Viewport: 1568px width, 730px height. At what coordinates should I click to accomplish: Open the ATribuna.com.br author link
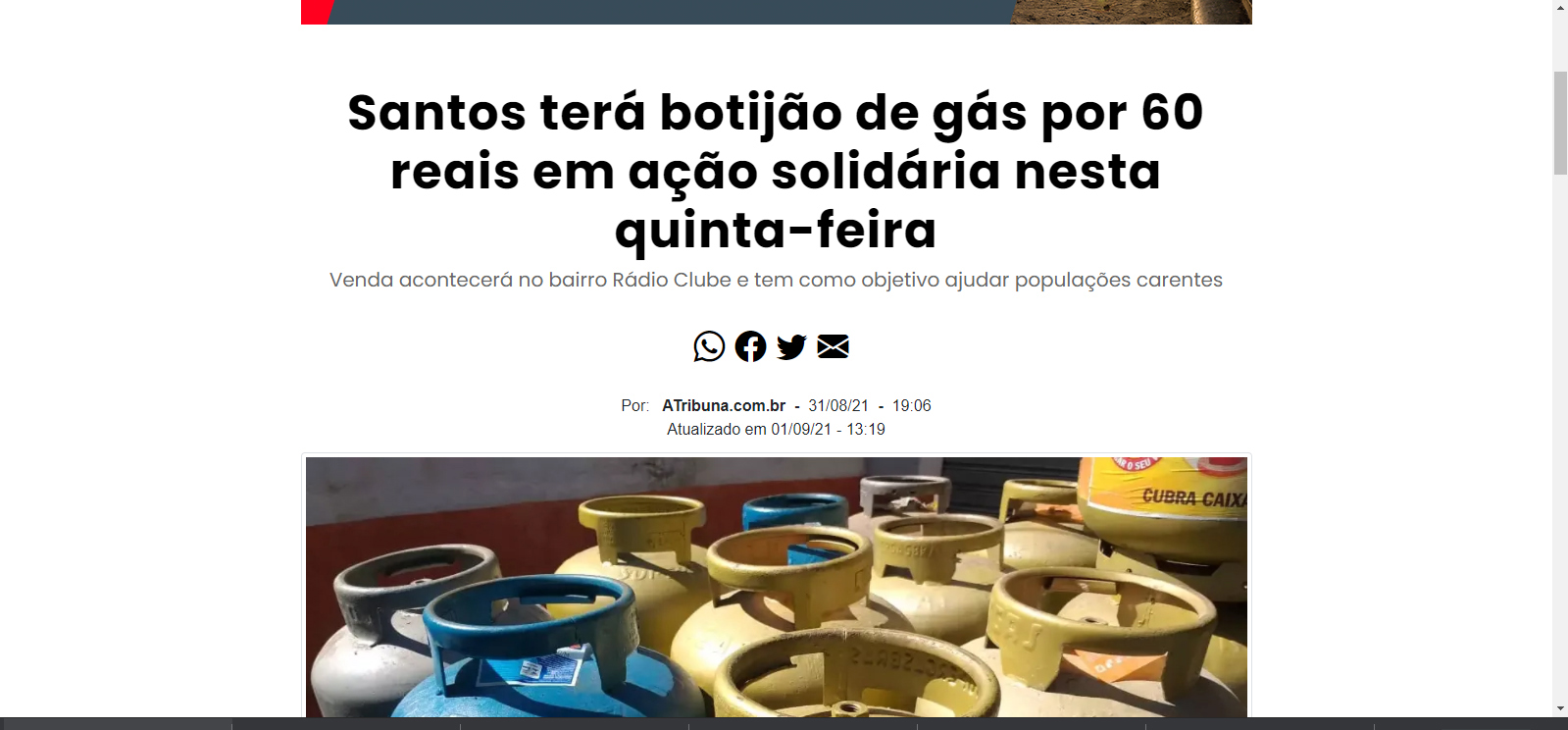tap(724, 405)
